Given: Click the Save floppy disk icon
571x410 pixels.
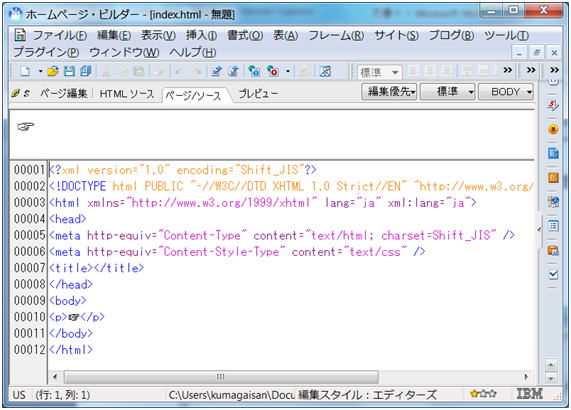Looking at the screenshot, I should [x=69, y=71].
